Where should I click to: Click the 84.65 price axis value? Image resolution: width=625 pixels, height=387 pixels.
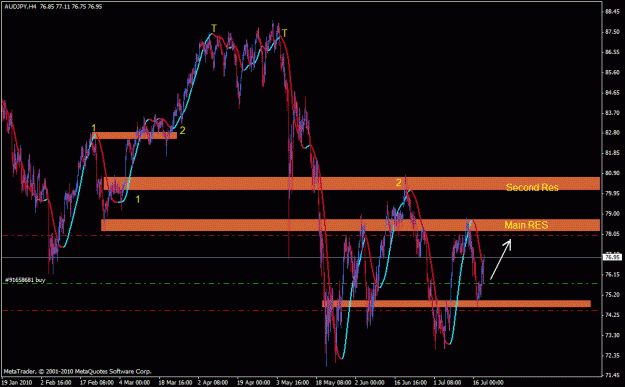[x=612, y=93]
